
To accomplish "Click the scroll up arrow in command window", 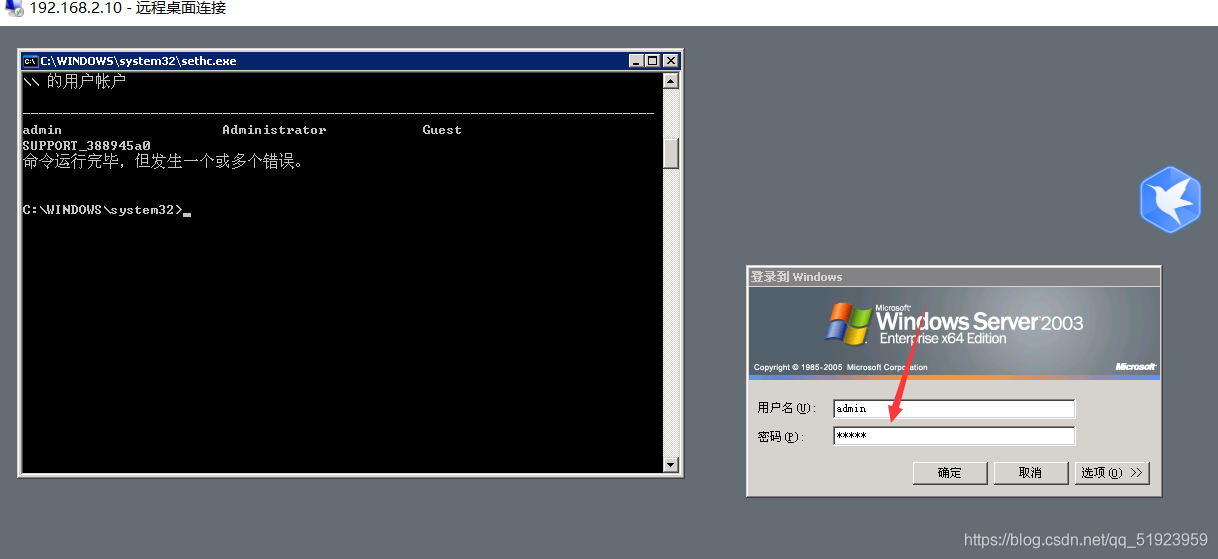I will 671,81.
